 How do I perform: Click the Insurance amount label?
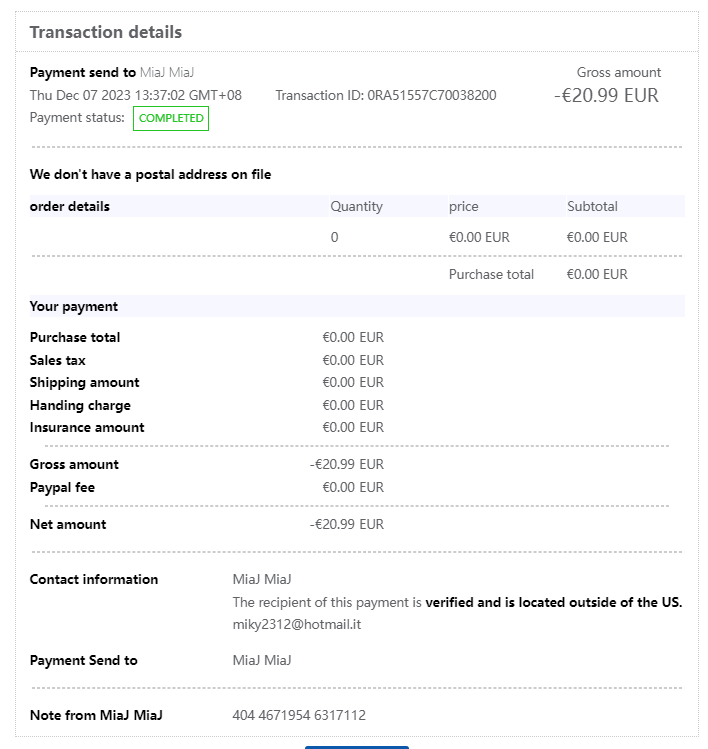coord(87,427)
